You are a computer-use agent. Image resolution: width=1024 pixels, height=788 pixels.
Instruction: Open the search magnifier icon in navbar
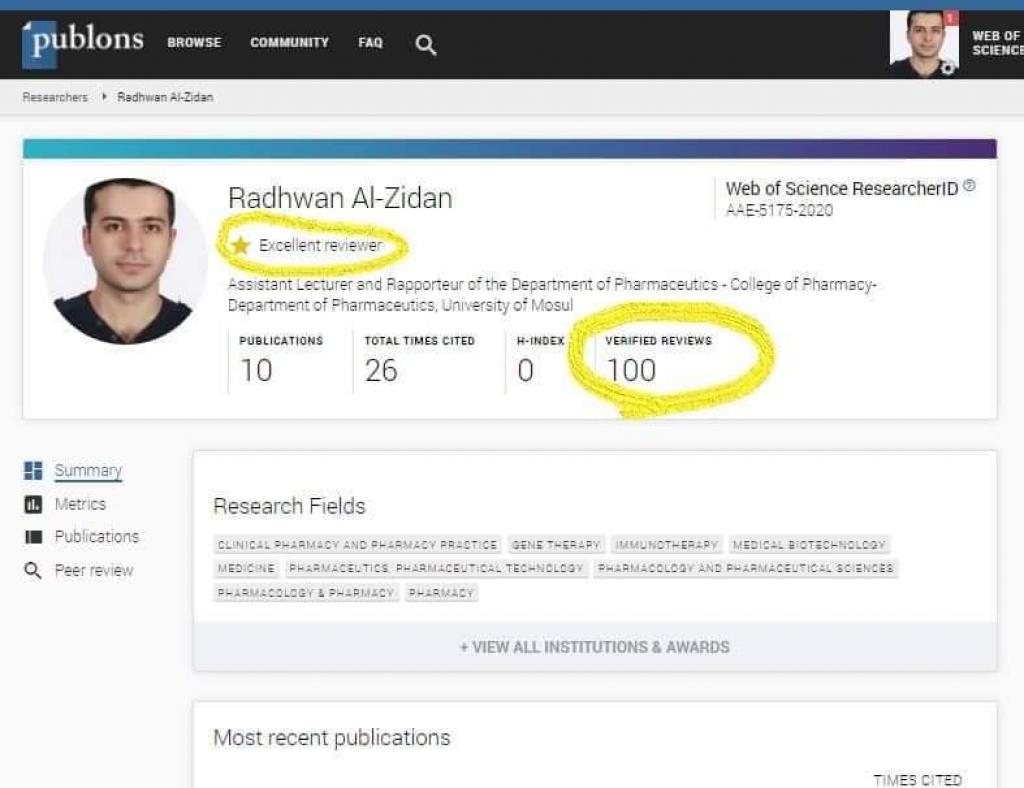426,44
